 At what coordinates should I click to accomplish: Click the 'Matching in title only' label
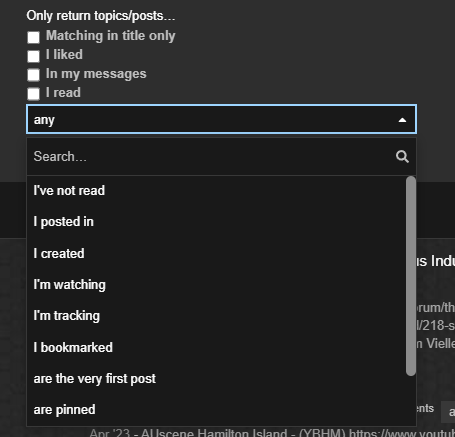tap(111, 36)
